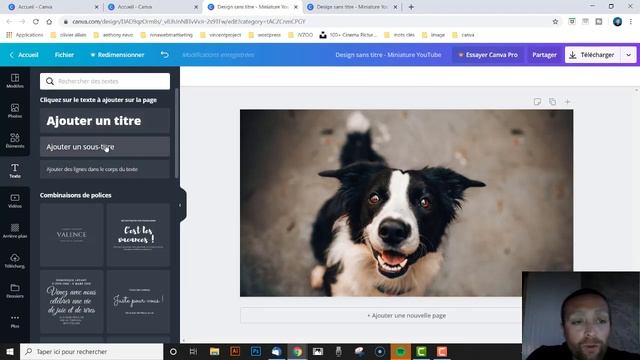Collapse the side panel with the arrow handle
This screenshot has height=360, width=640.
point(180,205)
